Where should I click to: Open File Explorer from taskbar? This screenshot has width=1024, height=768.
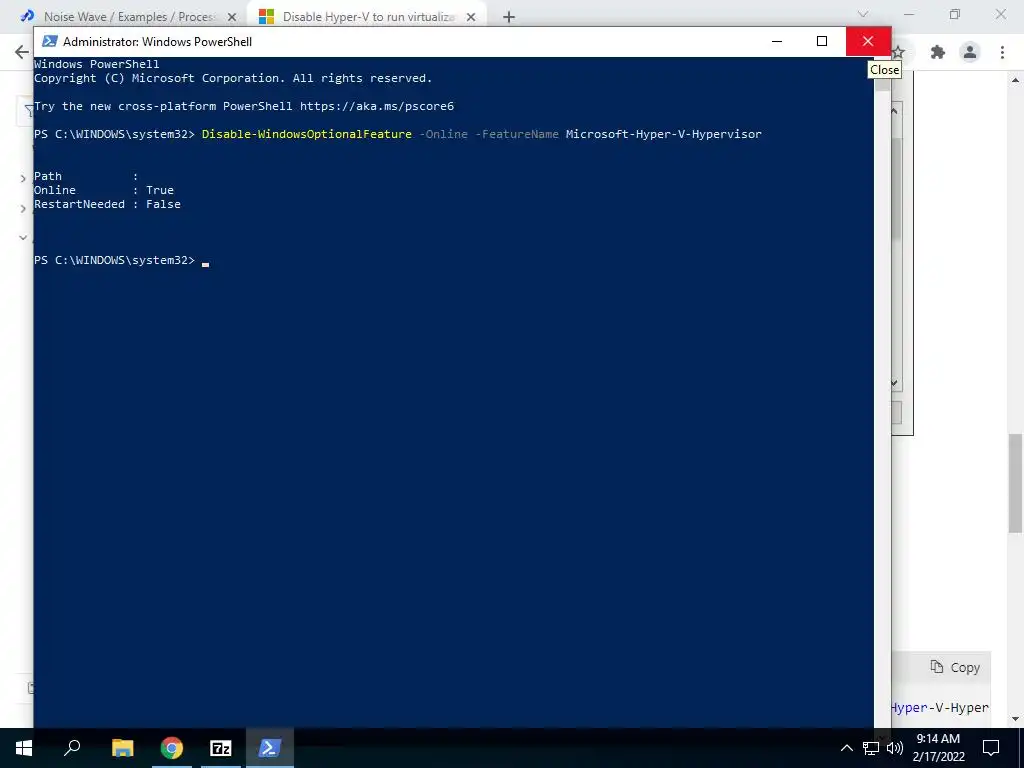(122, 748)
